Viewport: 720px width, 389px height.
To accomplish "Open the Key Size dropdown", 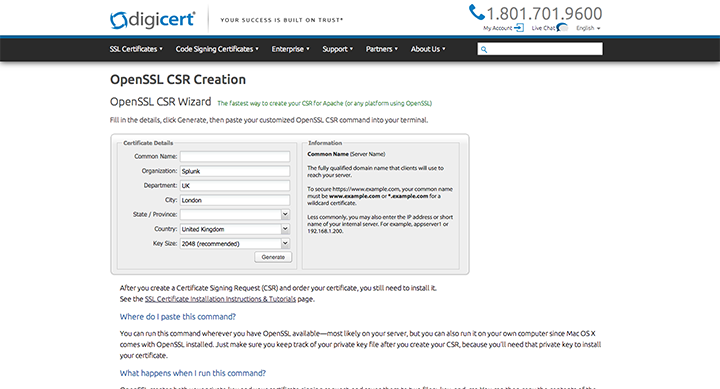I will 235,243.
